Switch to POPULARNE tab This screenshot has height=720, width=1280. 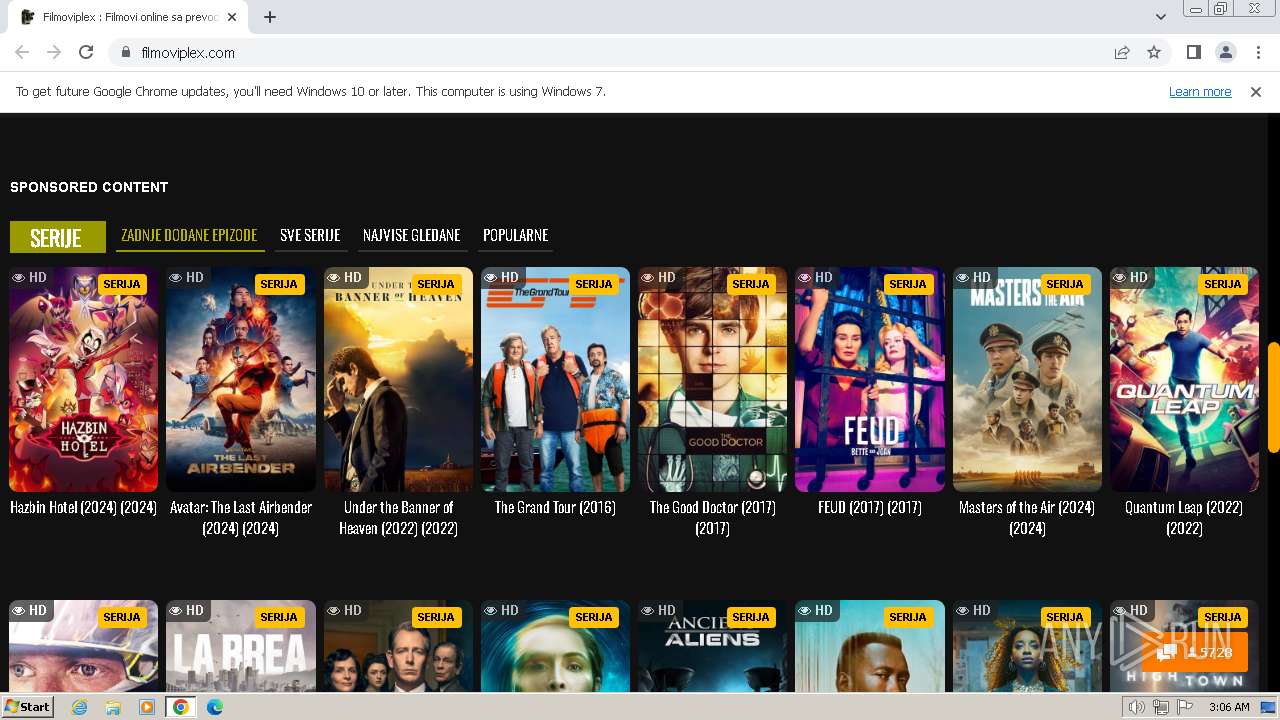pos(515,235)
